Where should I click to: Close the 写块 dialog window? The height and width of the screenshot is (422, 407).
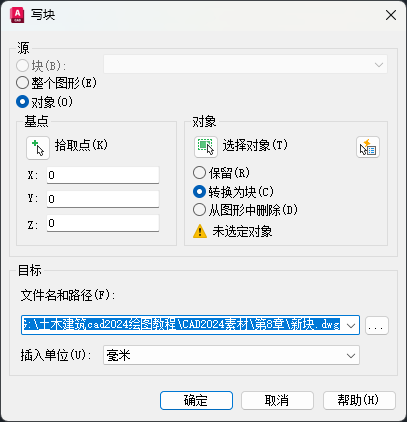(391, 15)
